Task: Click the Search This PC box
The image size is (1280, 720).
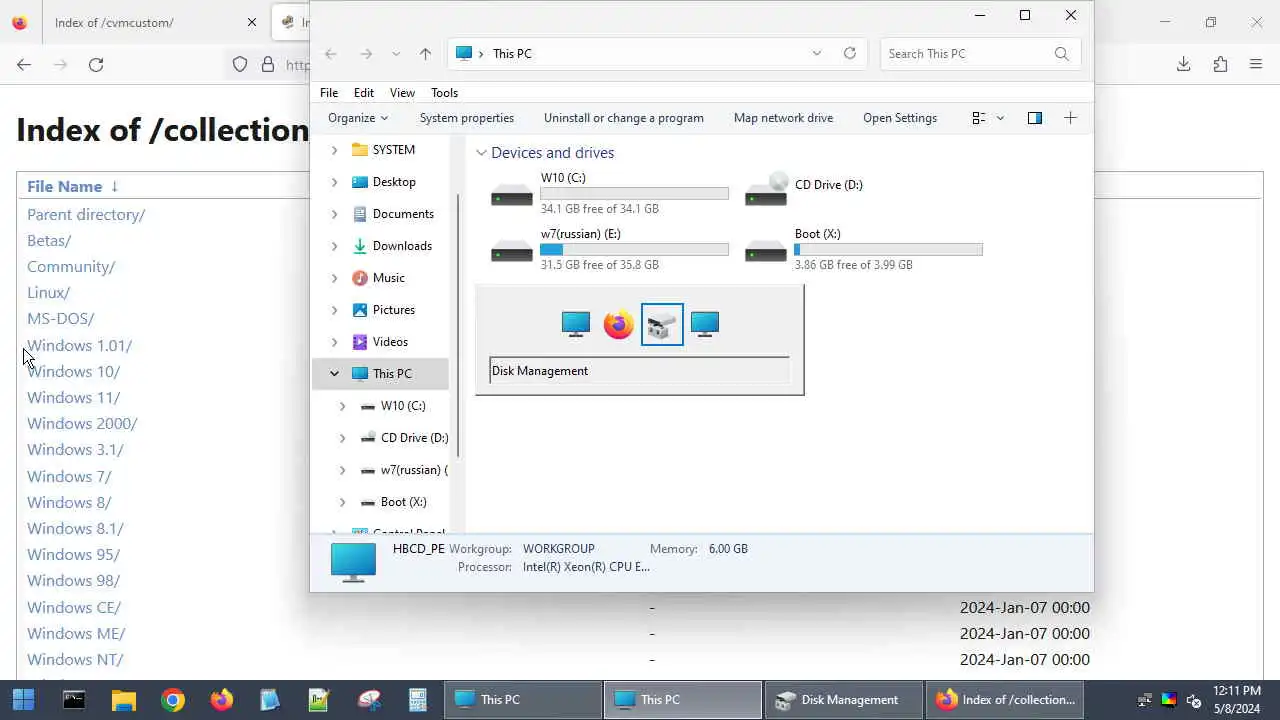Action: point(980,54)
